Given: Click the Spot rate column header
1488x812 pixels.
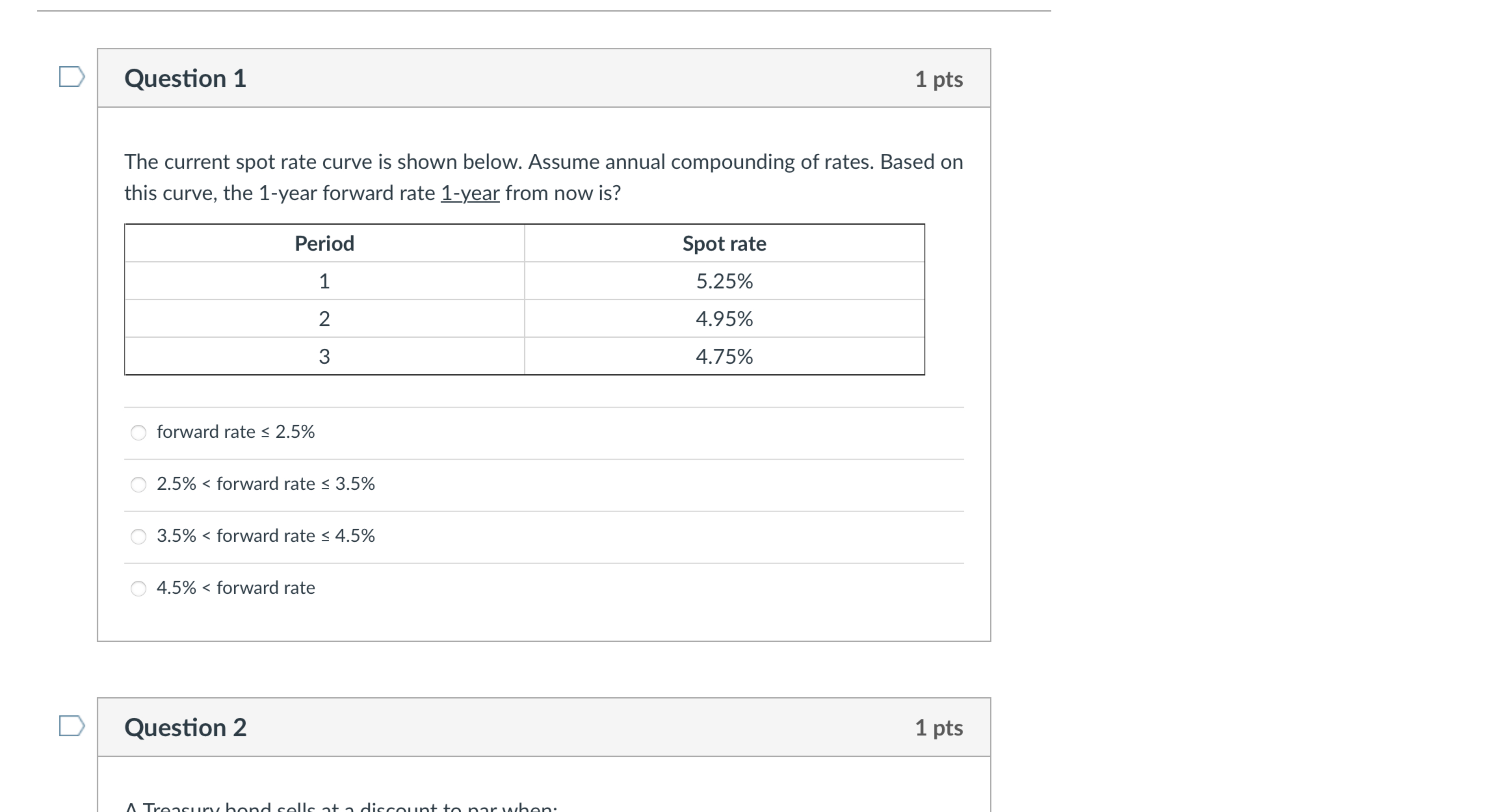Looking at the screenshot, I should (724, 243).
